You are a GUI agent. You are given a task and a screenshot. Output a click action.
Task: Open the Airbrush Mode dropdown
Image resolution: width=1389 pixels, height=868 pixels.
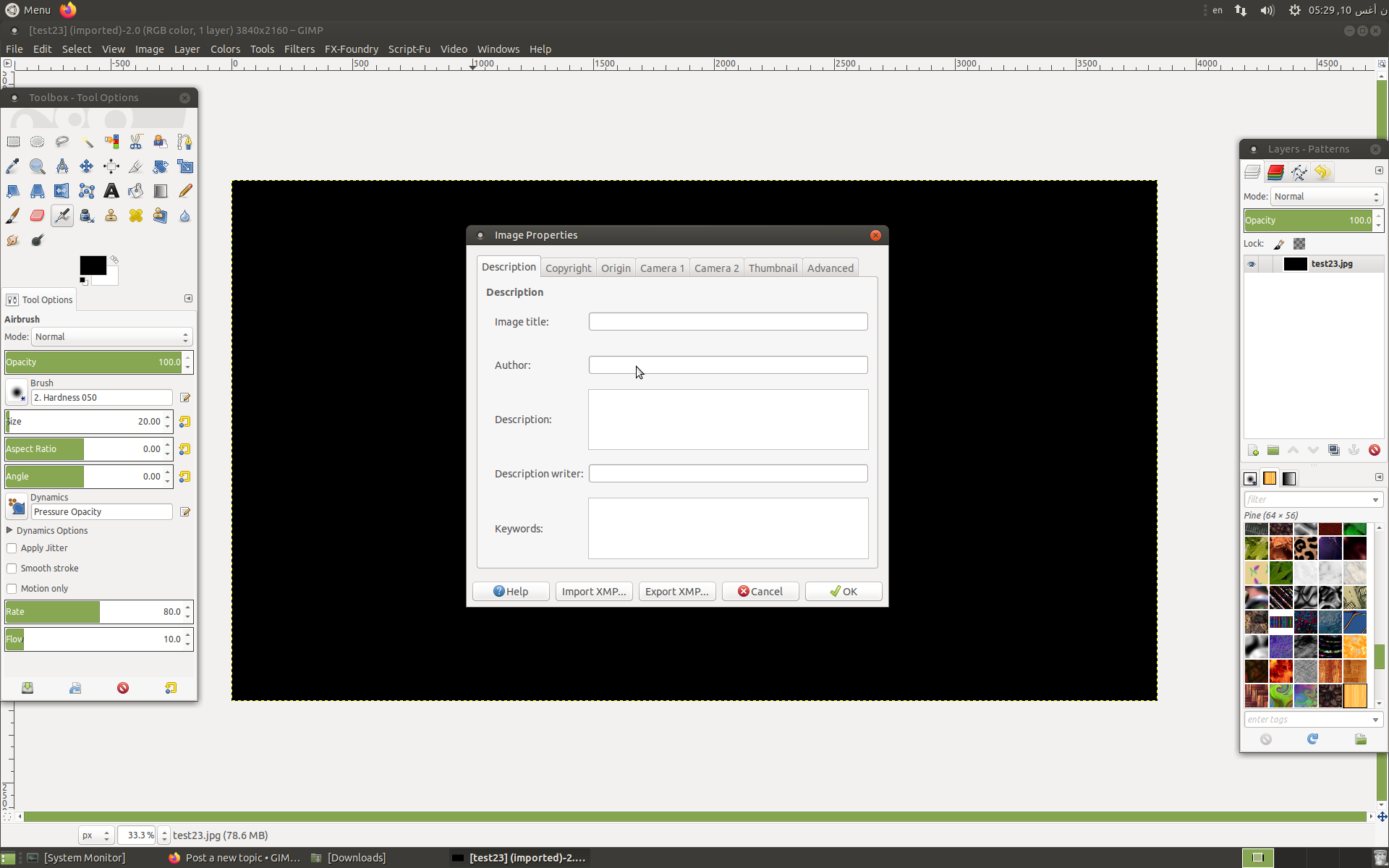112,337
